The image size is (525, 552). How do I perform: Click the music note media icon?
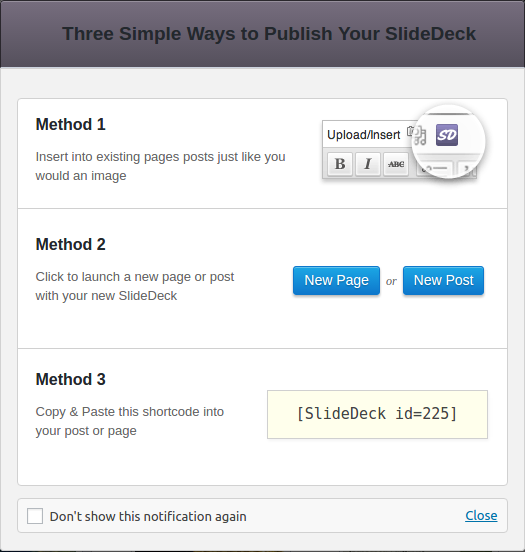[419, 137]
